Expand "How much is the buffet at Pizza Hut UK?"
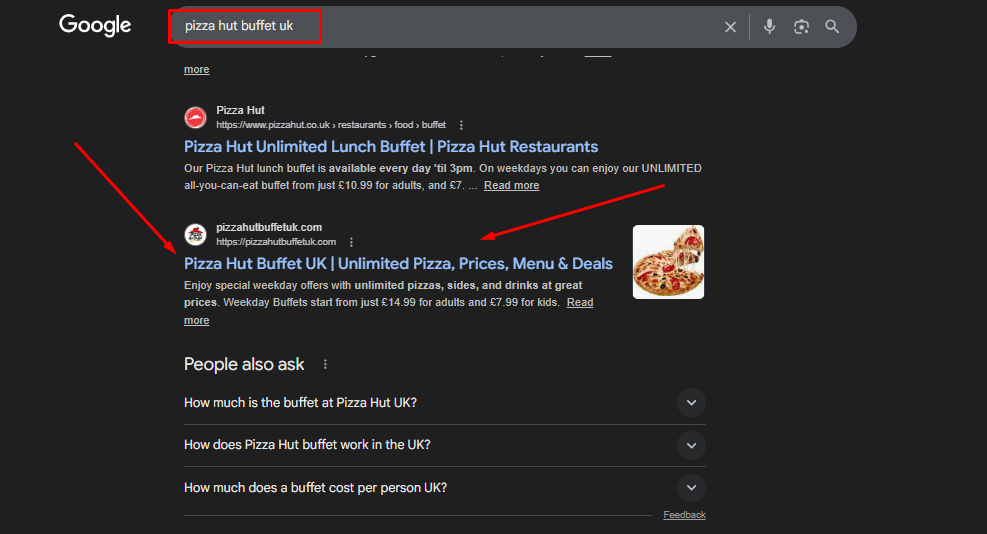987x534 pixels. pos(691,403)
